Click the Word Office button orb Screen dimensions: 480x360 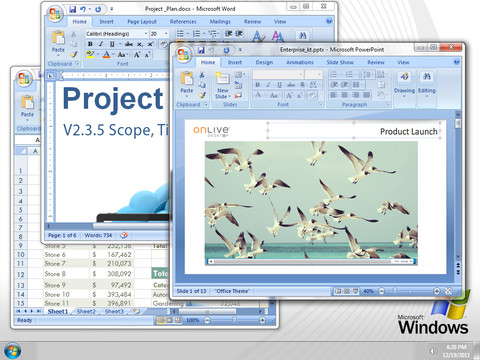tap(55, 14)
